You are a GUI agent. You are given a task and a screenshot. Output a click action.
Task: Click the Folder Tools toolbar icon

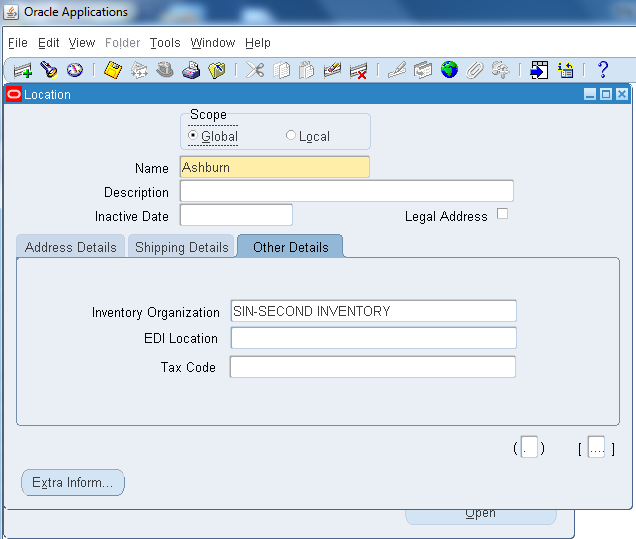500,70
